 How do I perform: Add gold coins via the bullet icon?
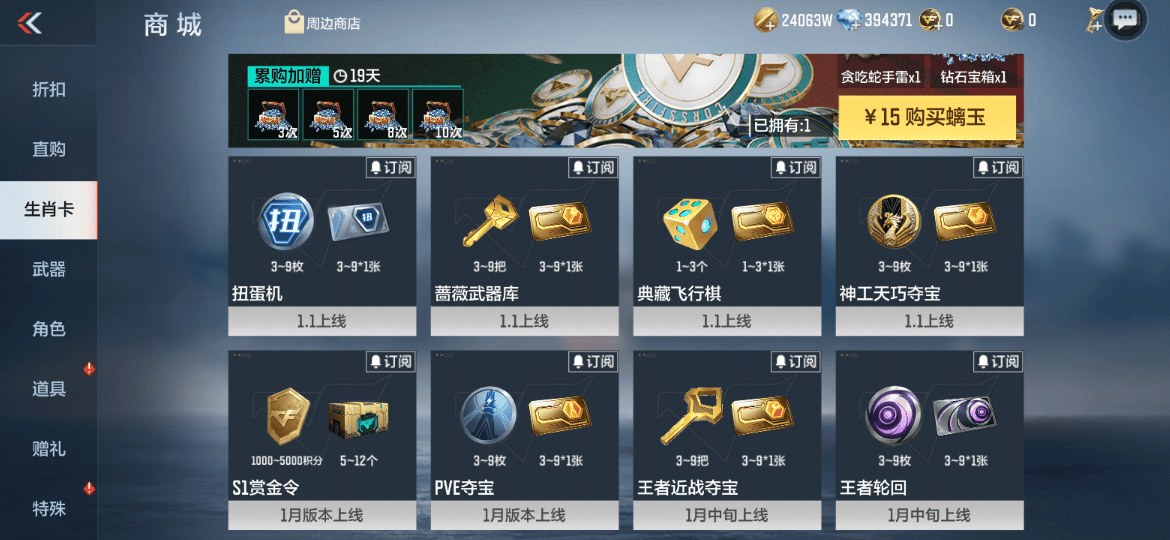766,20
